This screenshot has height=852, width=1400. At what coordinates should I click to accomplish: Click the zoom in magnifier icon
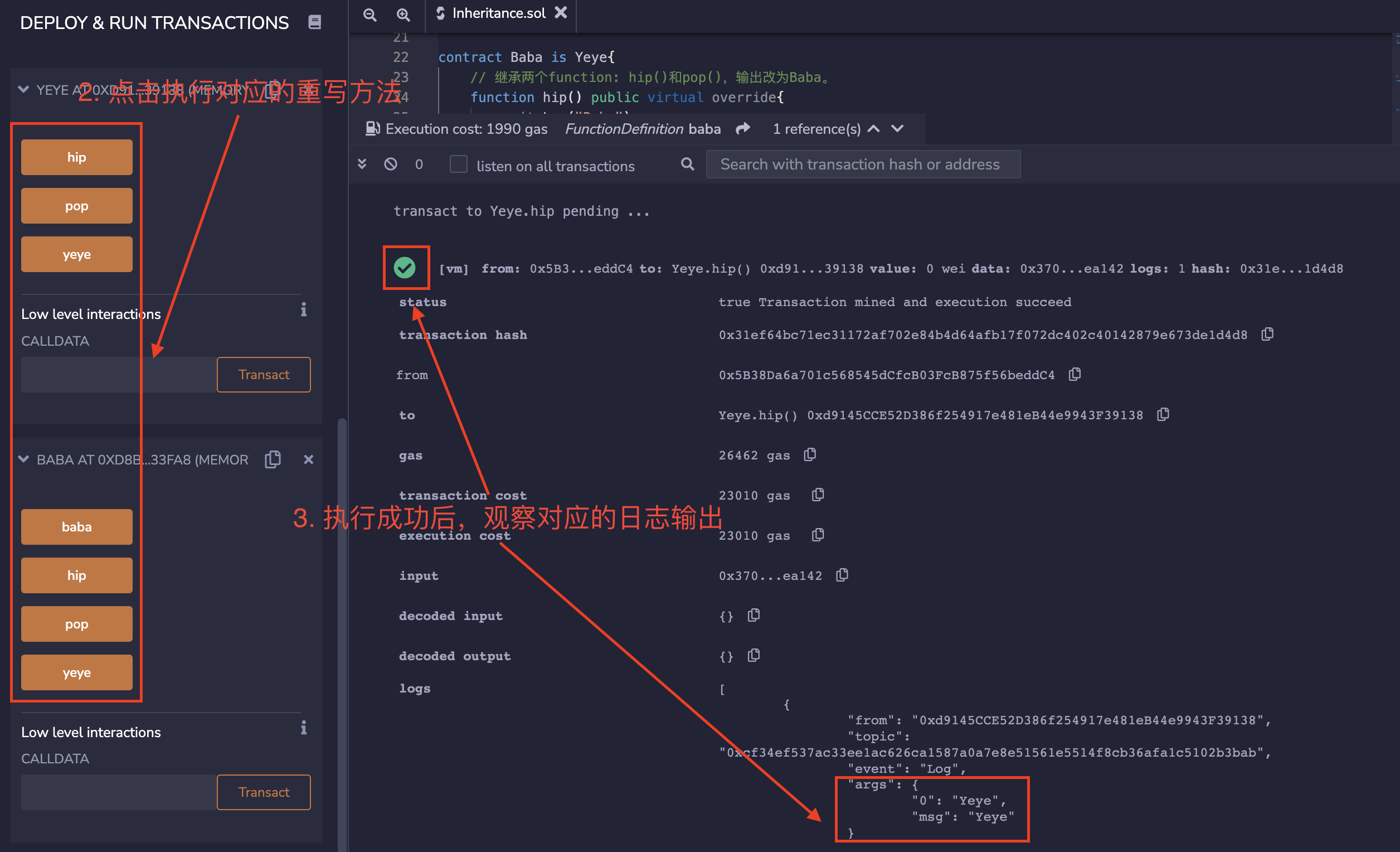coord(403,15)
